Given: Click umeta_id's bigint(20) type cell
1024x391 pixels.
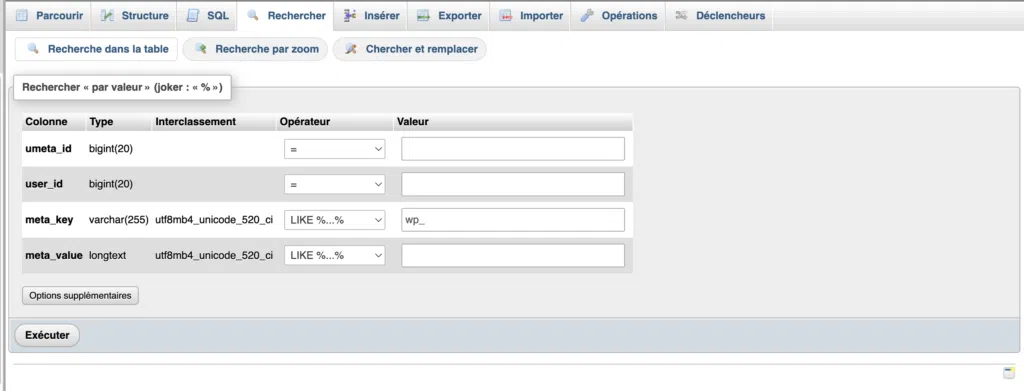Looking at the screenshot, I should pos(110,149).
